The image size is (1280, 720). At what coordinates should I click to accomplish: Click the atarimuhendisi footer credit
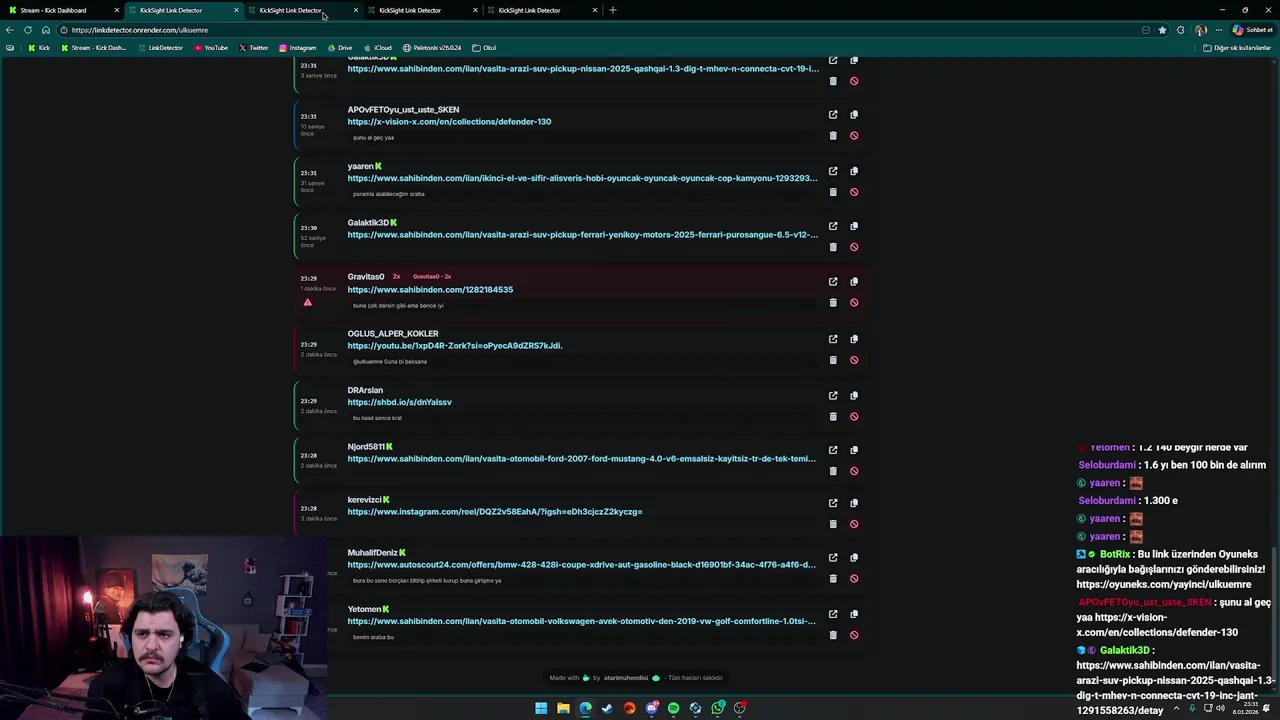(626, 678)
